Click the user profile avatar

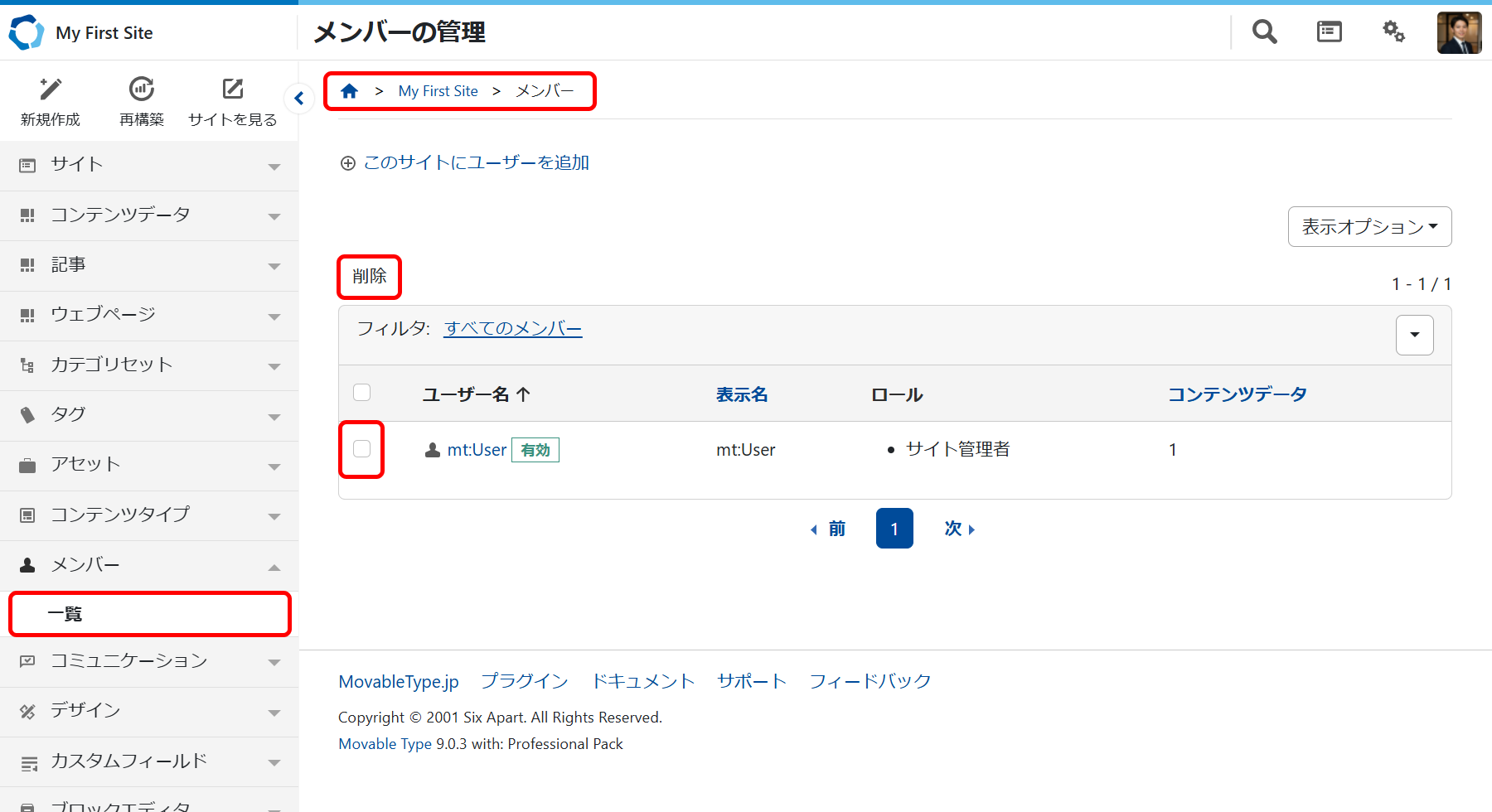1459,33
